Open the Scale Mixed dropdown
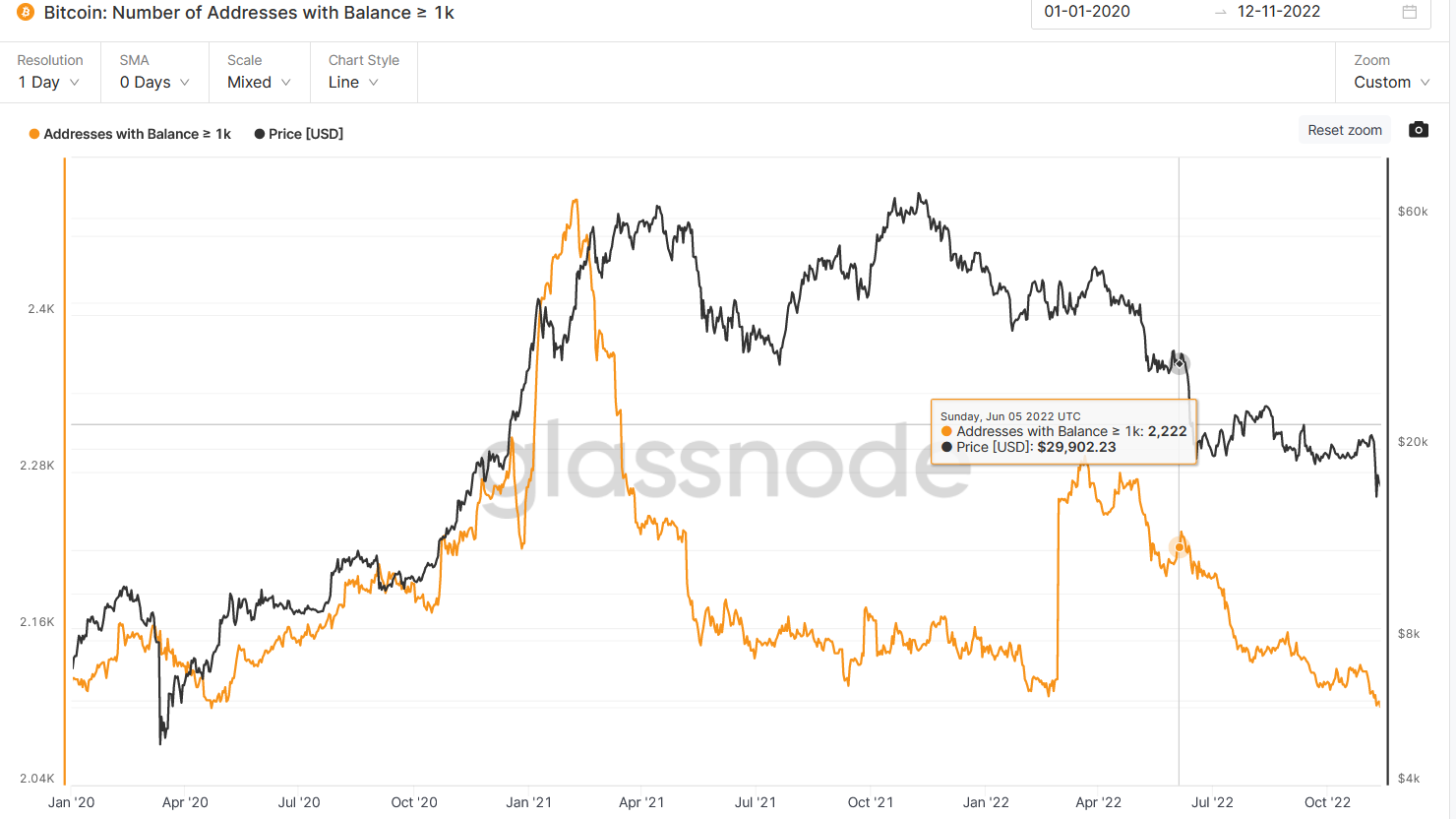1456x819 pixels. (260, 73)
